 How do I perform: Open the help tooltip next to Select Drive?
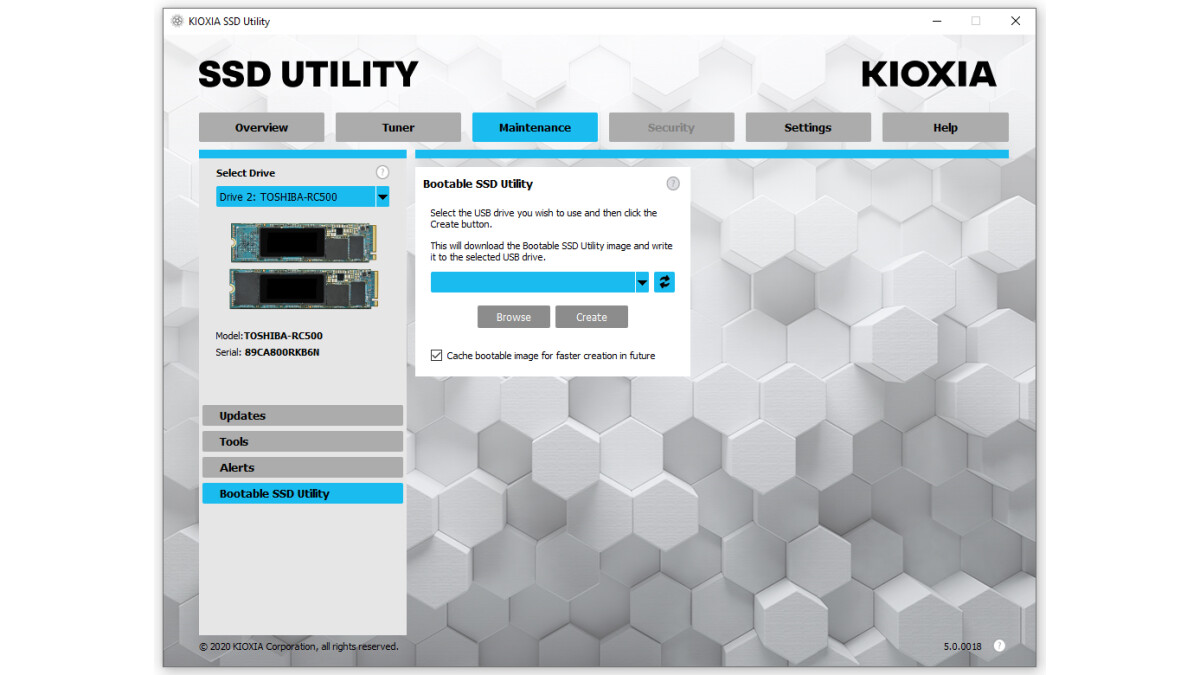coord(382,172)
